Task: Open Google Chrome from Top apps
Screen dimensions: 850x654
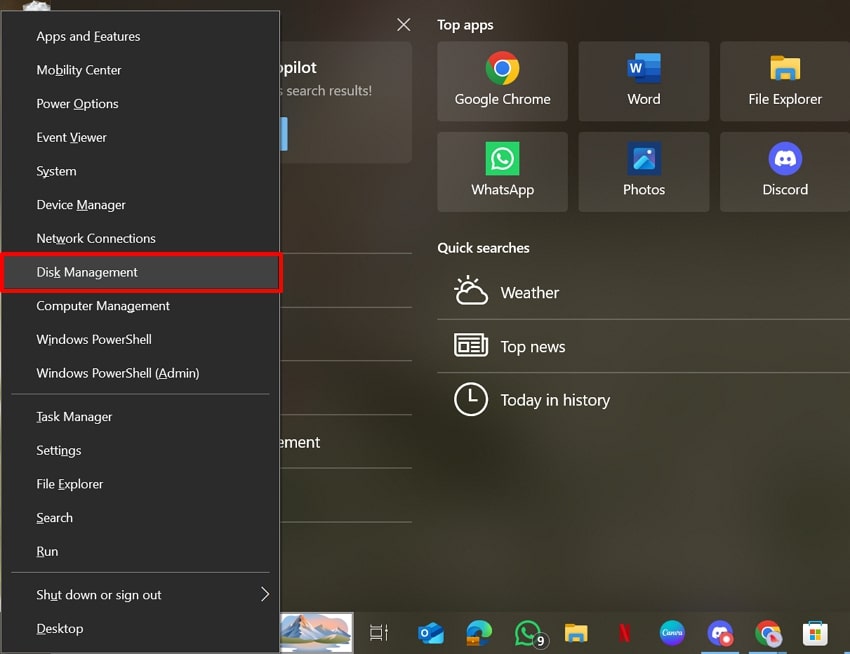Action: click(x=502, y=80)
